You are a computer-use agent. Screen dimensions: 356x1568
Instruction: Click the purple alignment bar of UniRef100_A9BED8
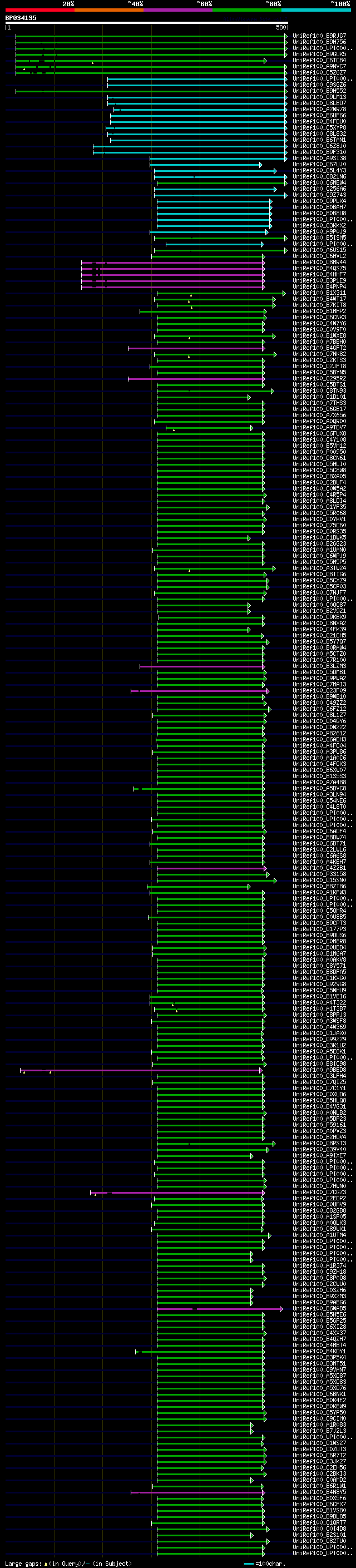coord(141,1070)
